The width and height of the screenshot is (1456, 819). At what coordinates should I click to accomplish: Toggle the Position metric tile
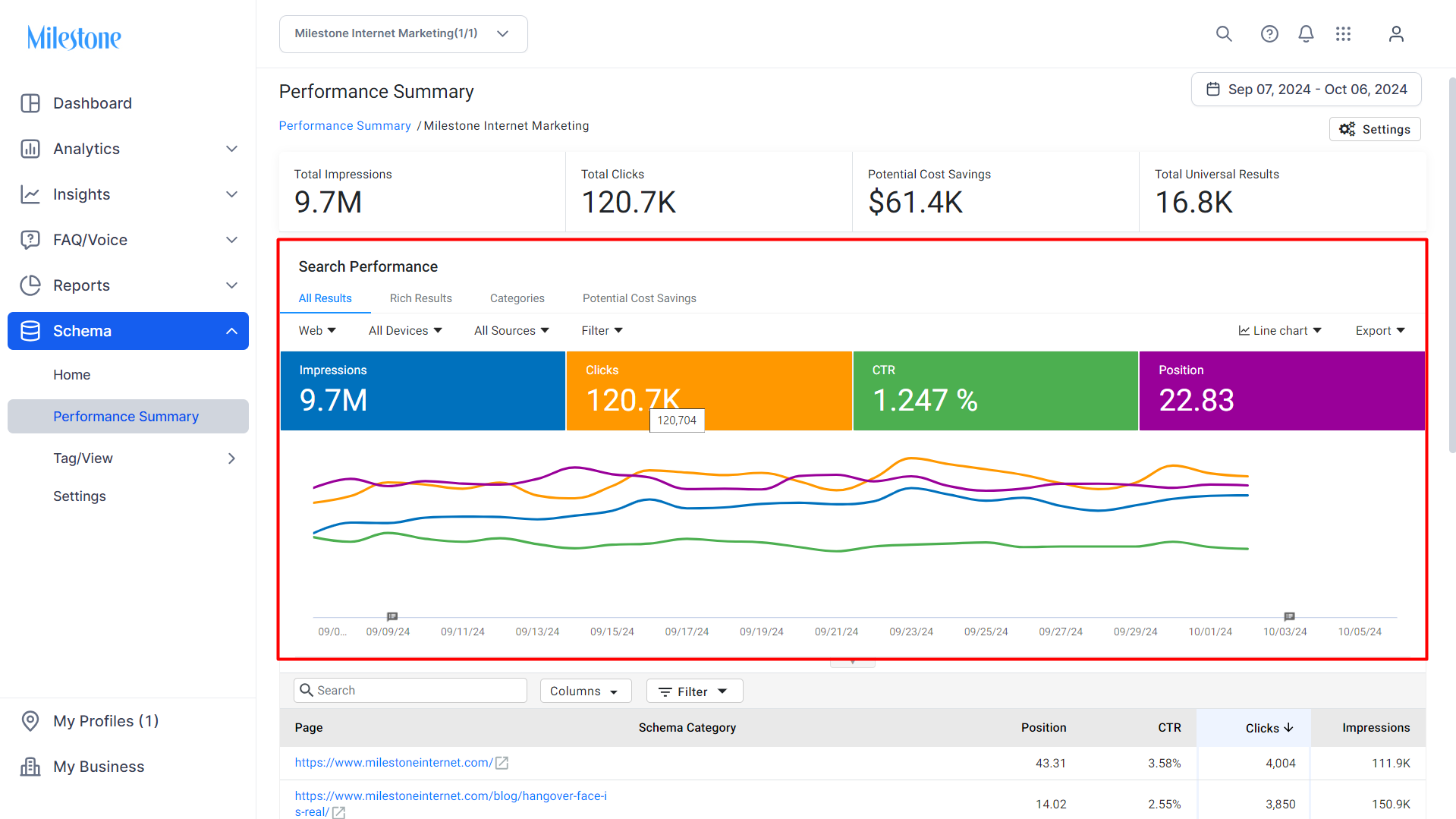click(x=1282, y=391)
